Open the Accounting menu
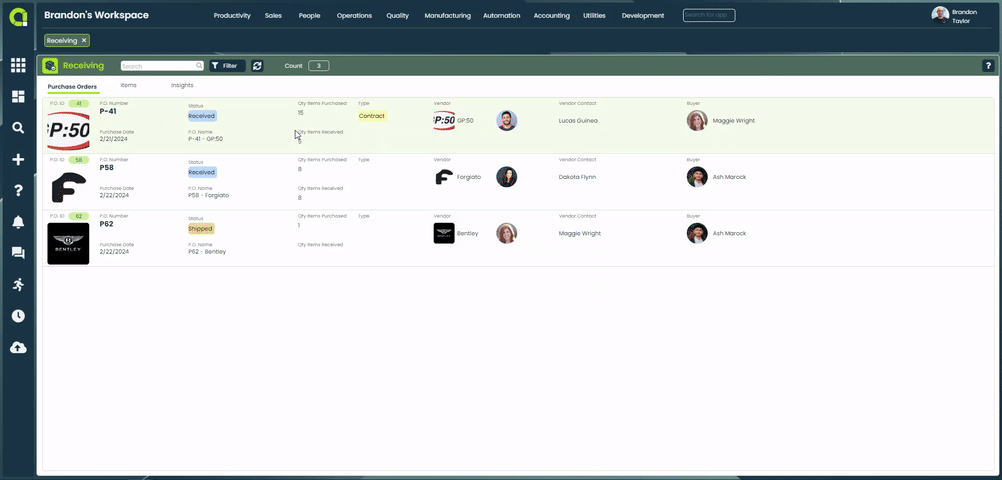Image resolution: width=1002 pixels, height=480 pixels. pyautogui.click(x=551, y=15)
